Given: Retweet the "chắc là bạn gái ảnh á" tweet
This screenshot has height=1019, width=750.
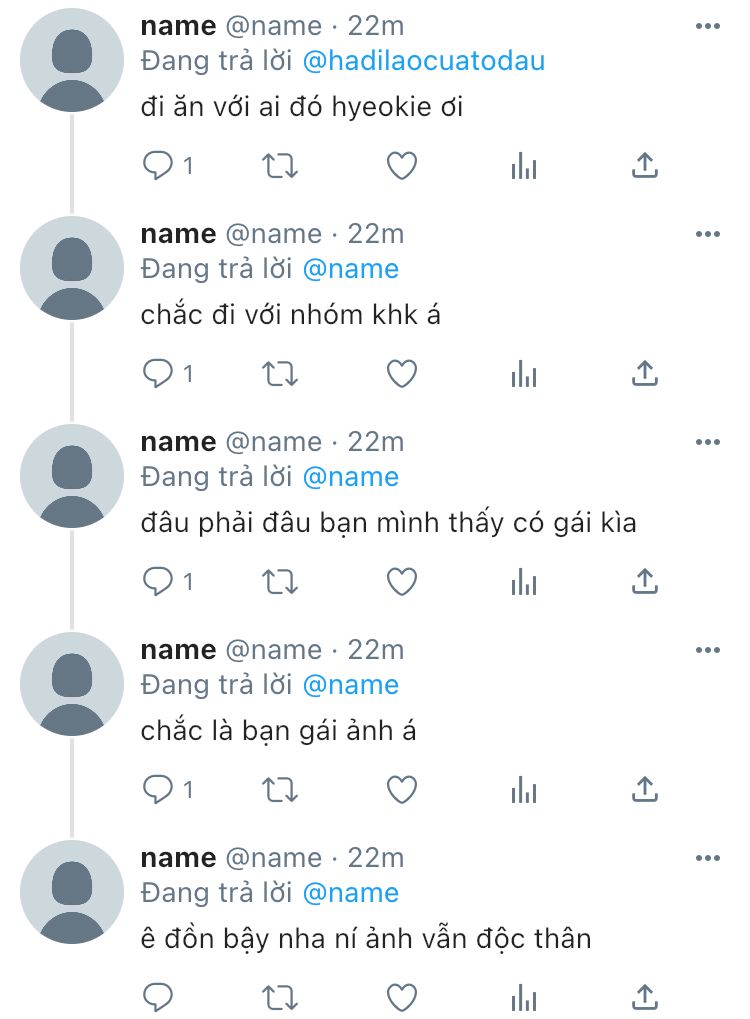Looking at the screenshot, I should pyautogui.click(x=280, y=790).
